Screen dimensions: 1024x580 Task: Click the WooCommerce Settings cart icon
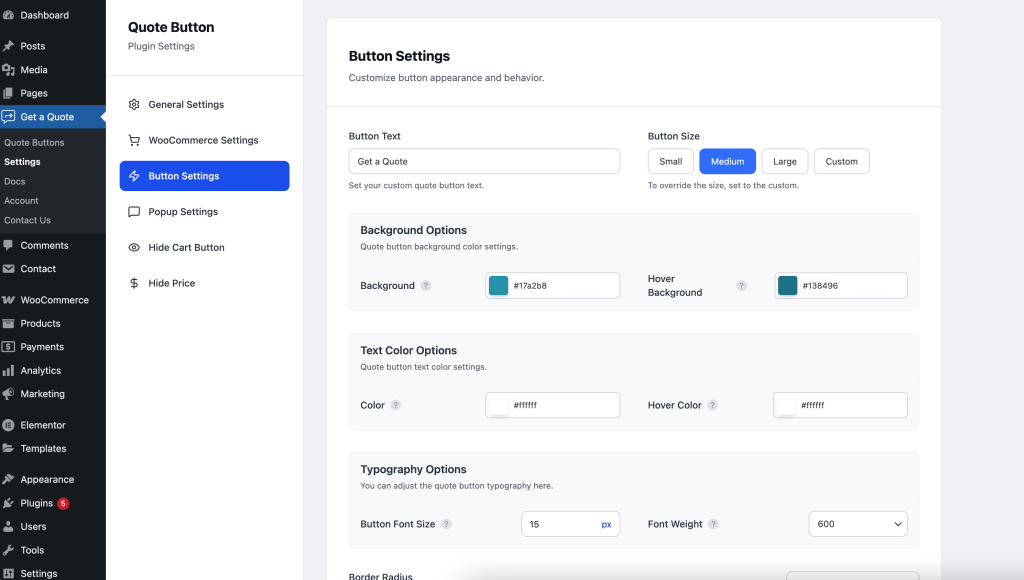135,141
